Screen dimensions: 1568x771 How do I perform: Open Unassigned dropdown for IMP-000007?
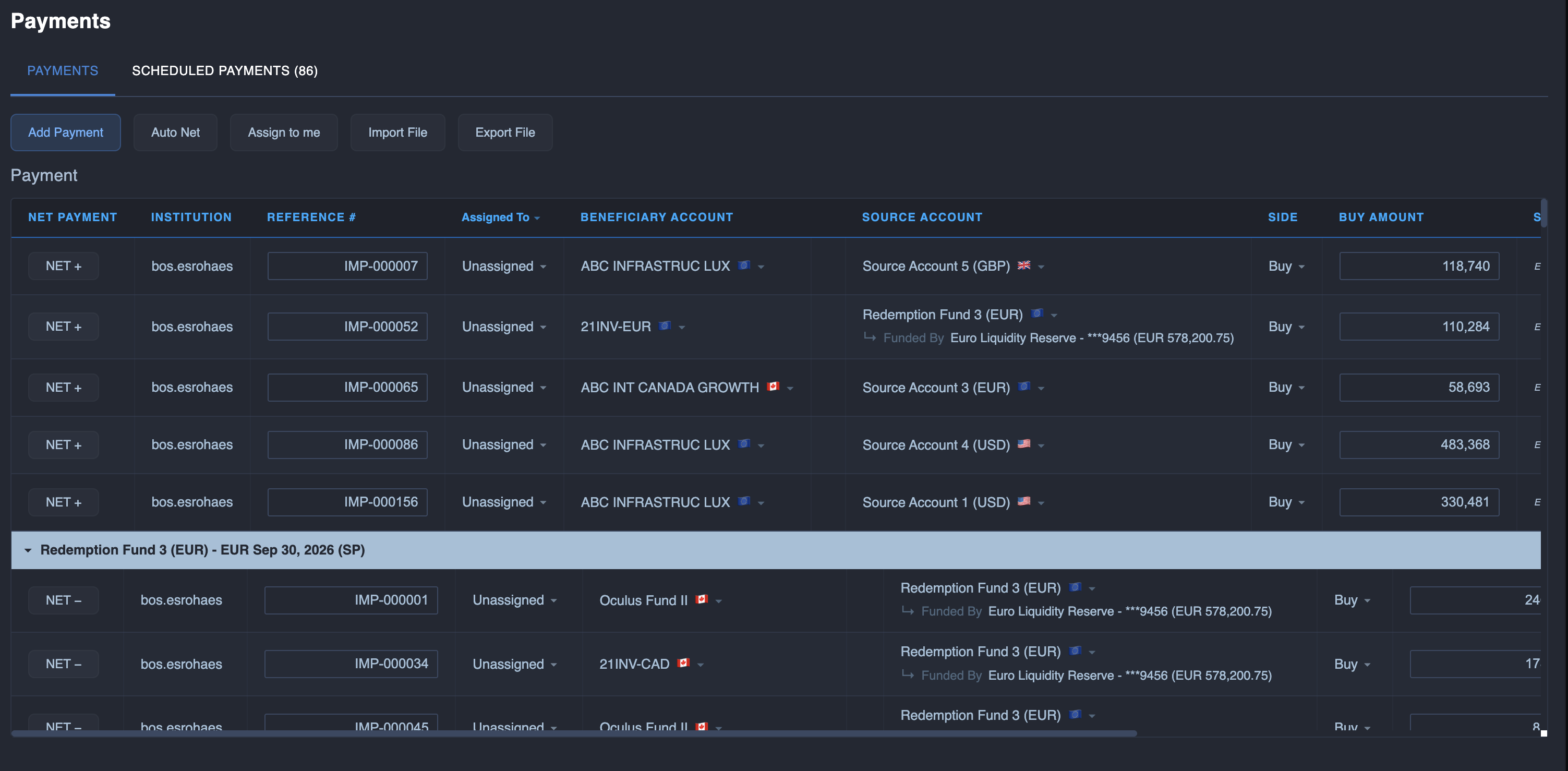tap(504, 266)
